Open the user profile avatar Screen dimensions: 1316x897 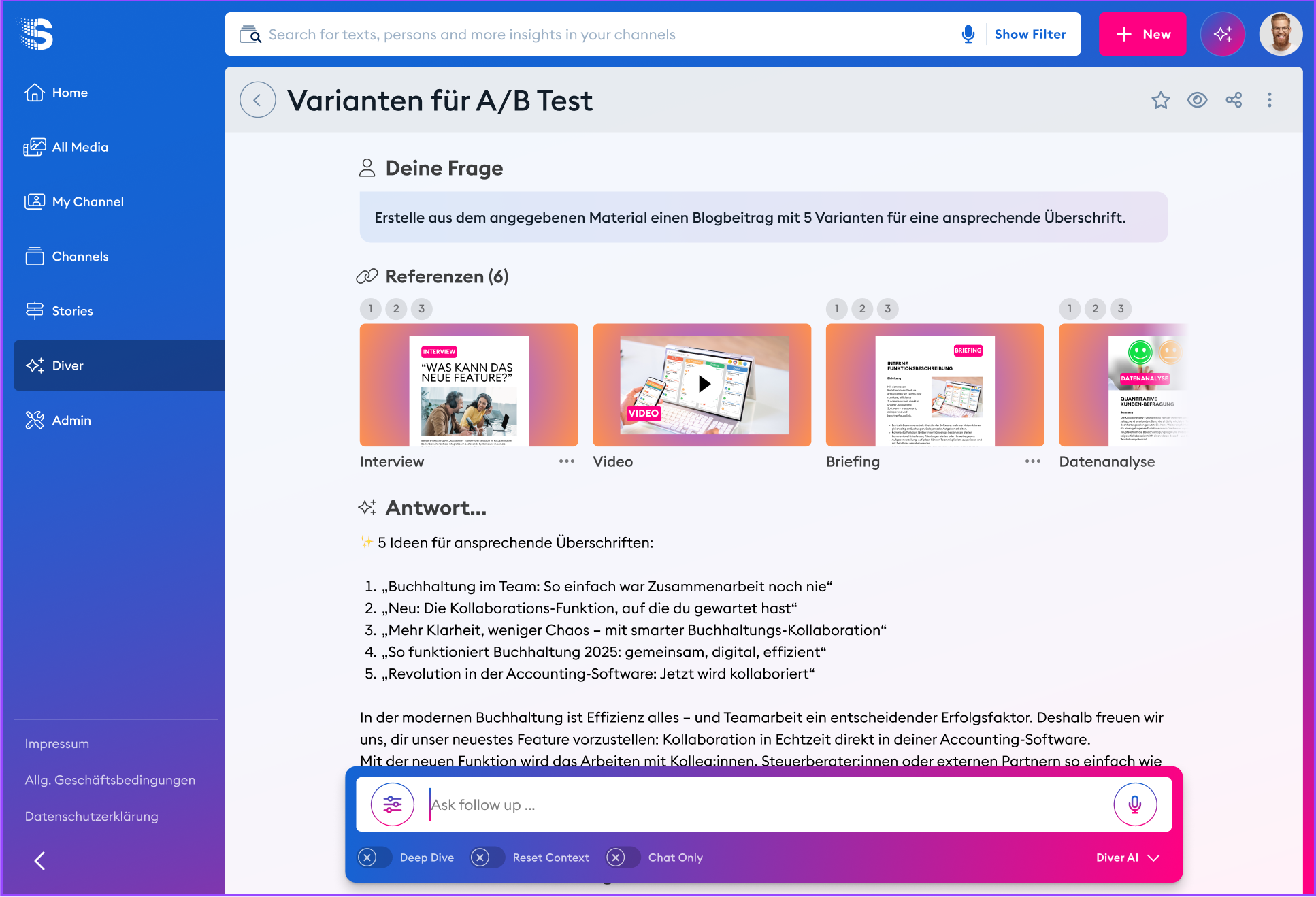click(x=1281, y=34)
